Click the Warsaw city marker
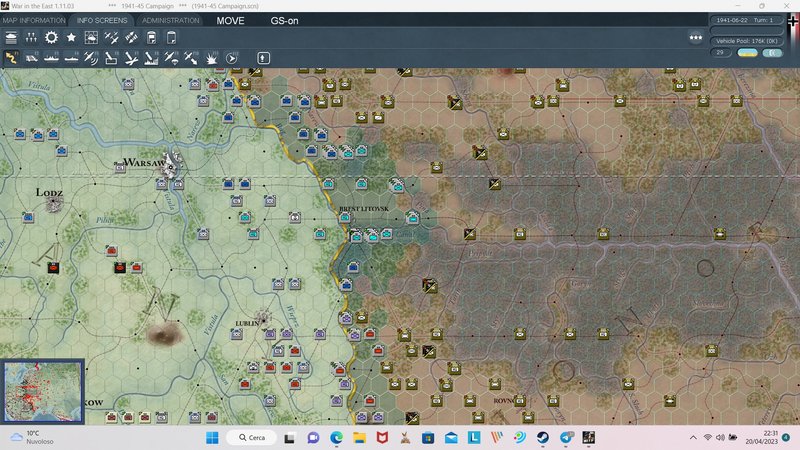Viewport: 800px width, 450px height. click(x=170, y=164)
